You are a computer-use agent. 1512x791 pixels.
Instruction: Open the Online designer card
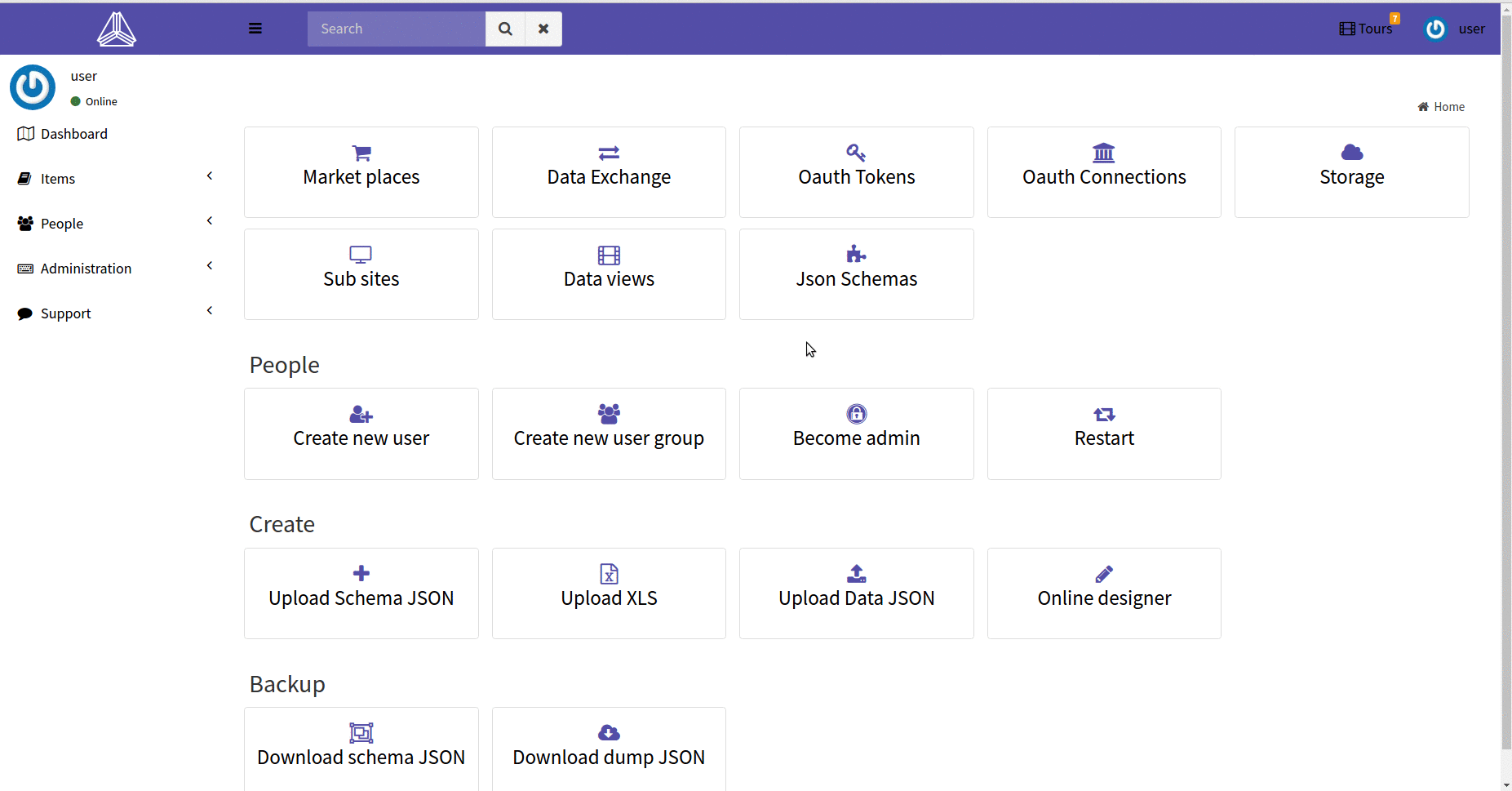1104,593
